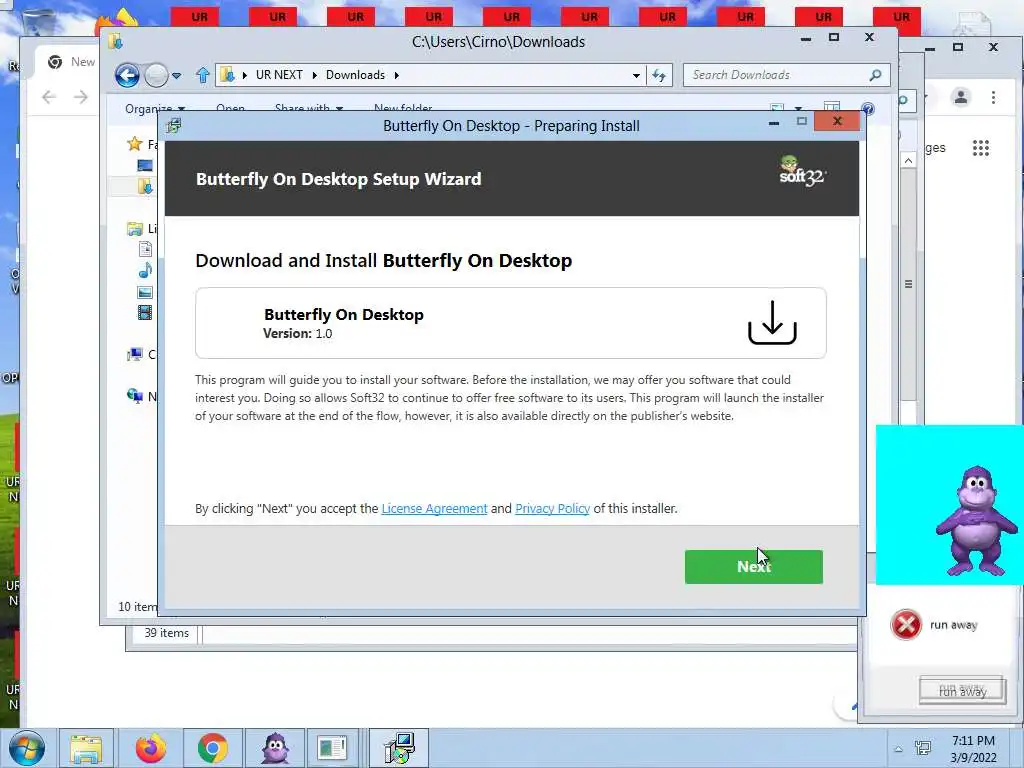Open the License Agreement link
Screen dimensions: 1024x768
434,508
